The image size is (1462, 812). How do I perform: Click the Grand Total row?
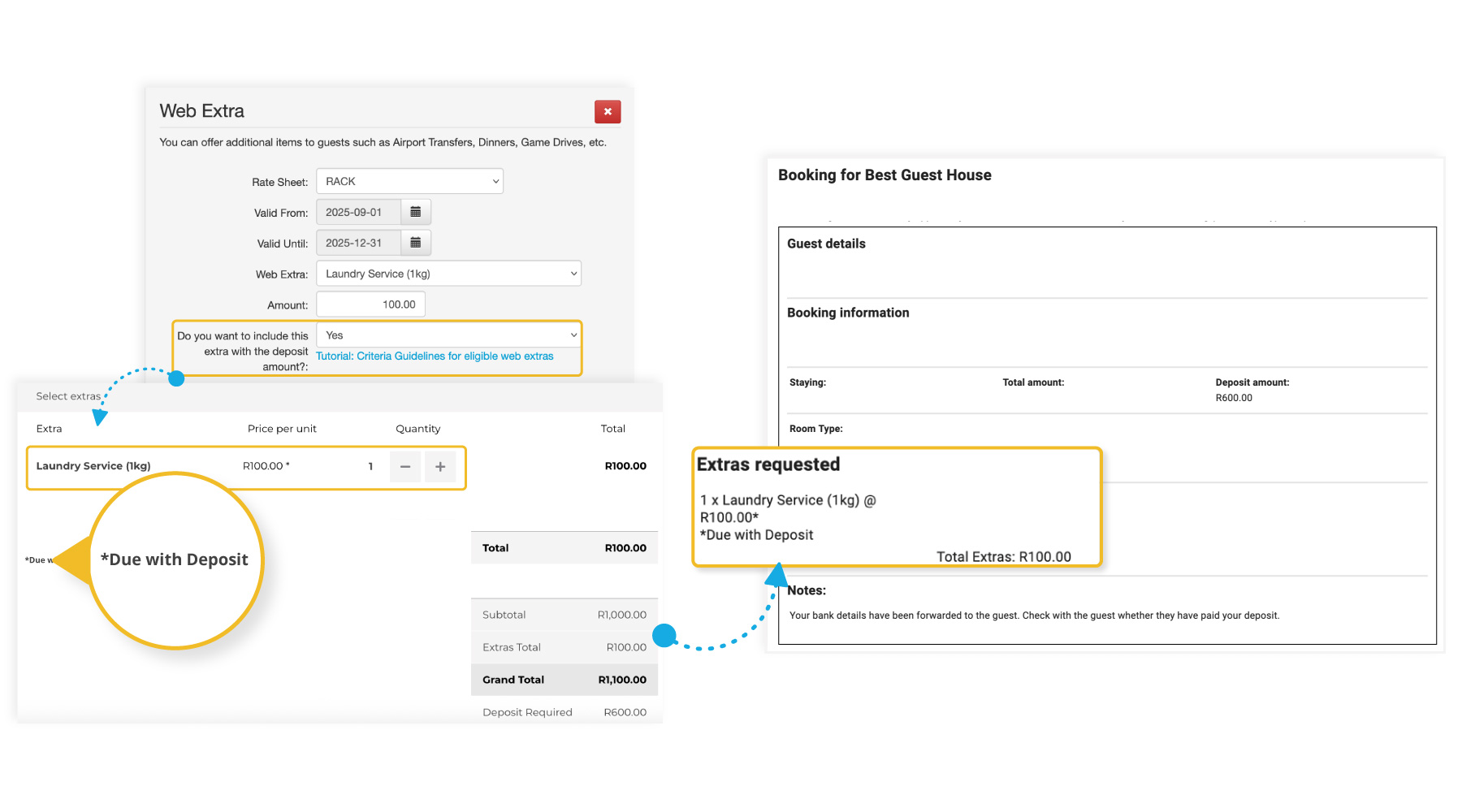click(x=564, y=680)
